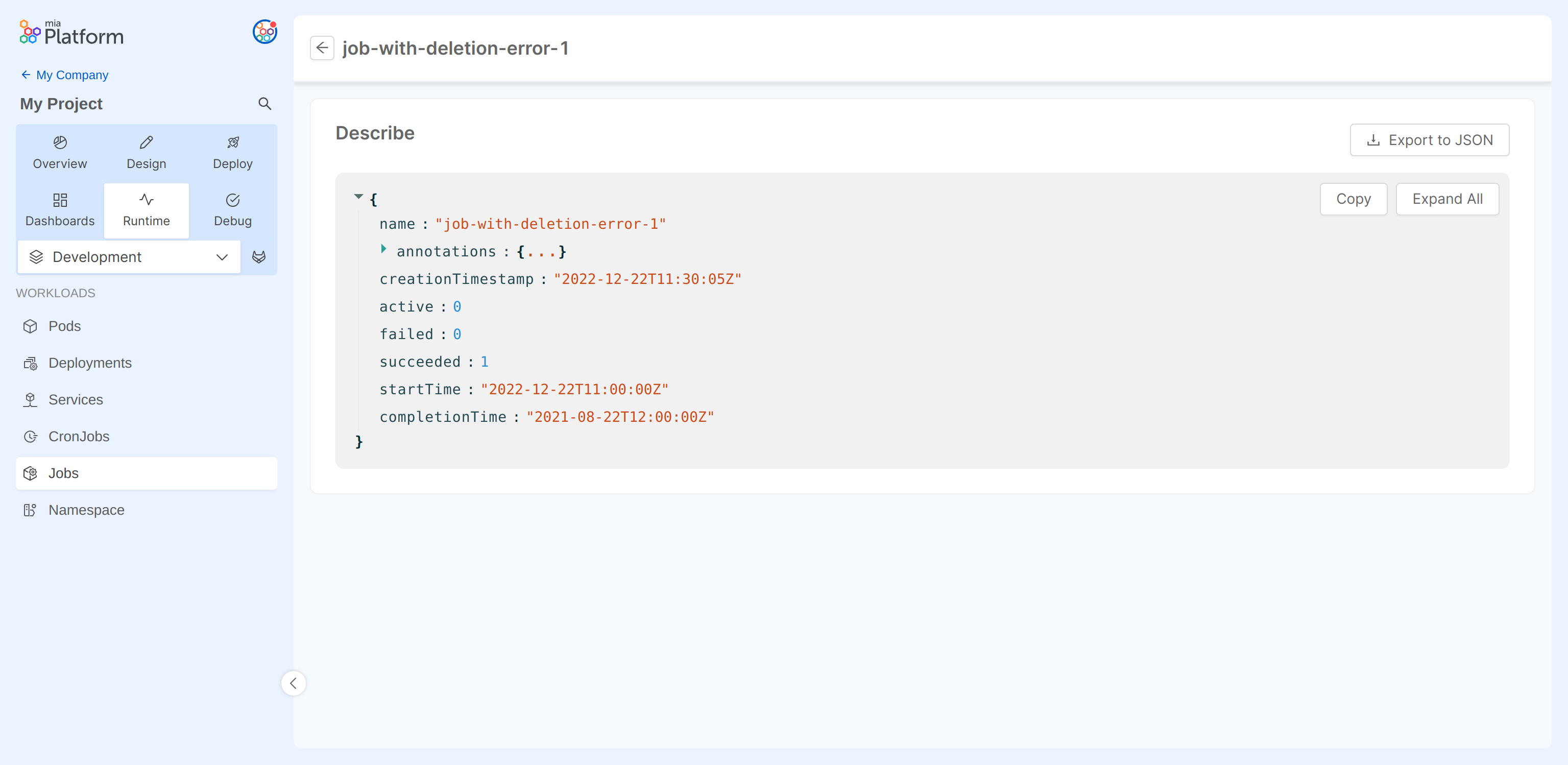The width and height of the screenshot is (1568, 765).
Task: Click the Expand All button
Action: (1447, 199)
